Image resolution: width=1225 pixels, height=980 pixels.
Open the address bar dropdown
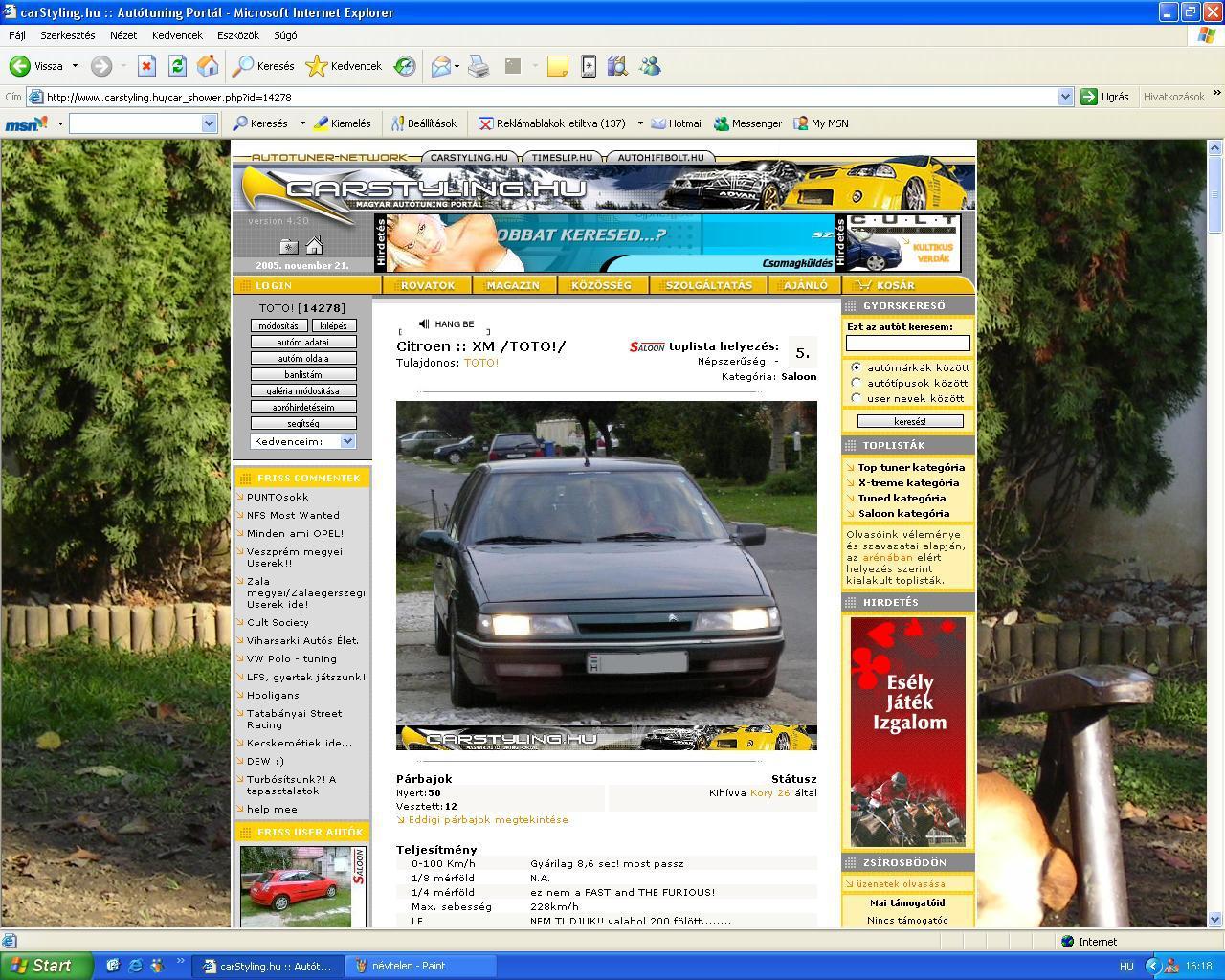[1065, 97]
